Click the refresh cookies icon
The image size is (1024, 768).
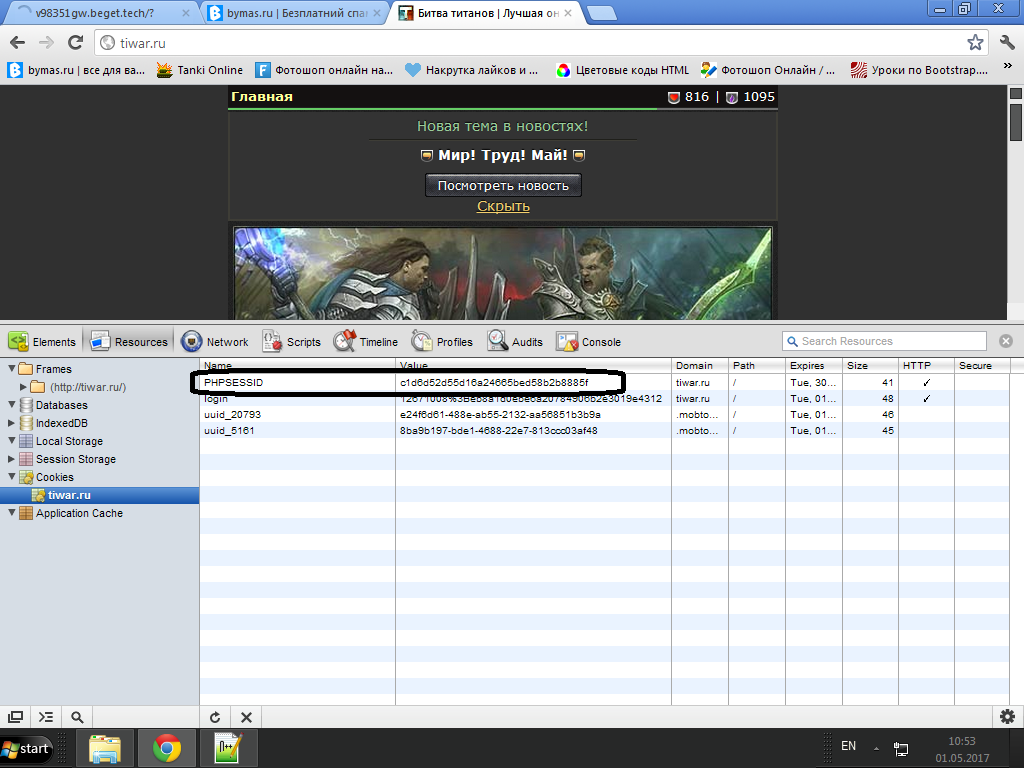(215, 717)
